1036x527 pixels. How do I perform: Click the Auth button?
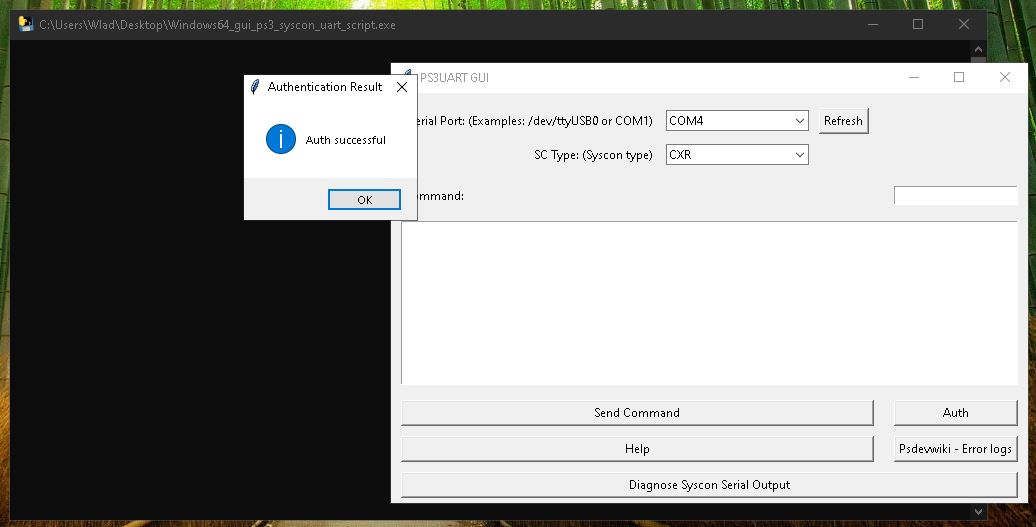point(955,413)
